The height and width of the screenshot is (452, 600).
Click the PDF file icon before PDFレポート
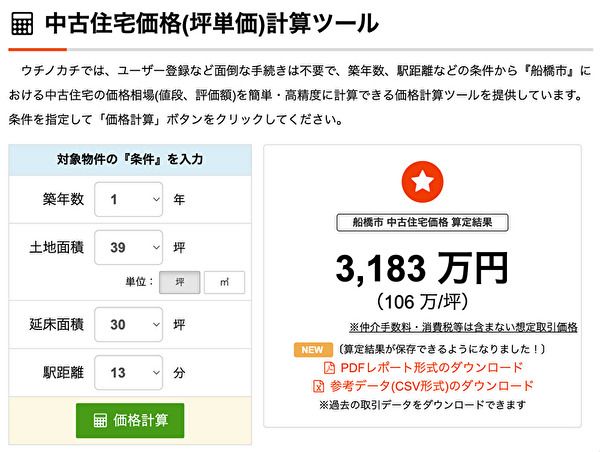point(329,367)
